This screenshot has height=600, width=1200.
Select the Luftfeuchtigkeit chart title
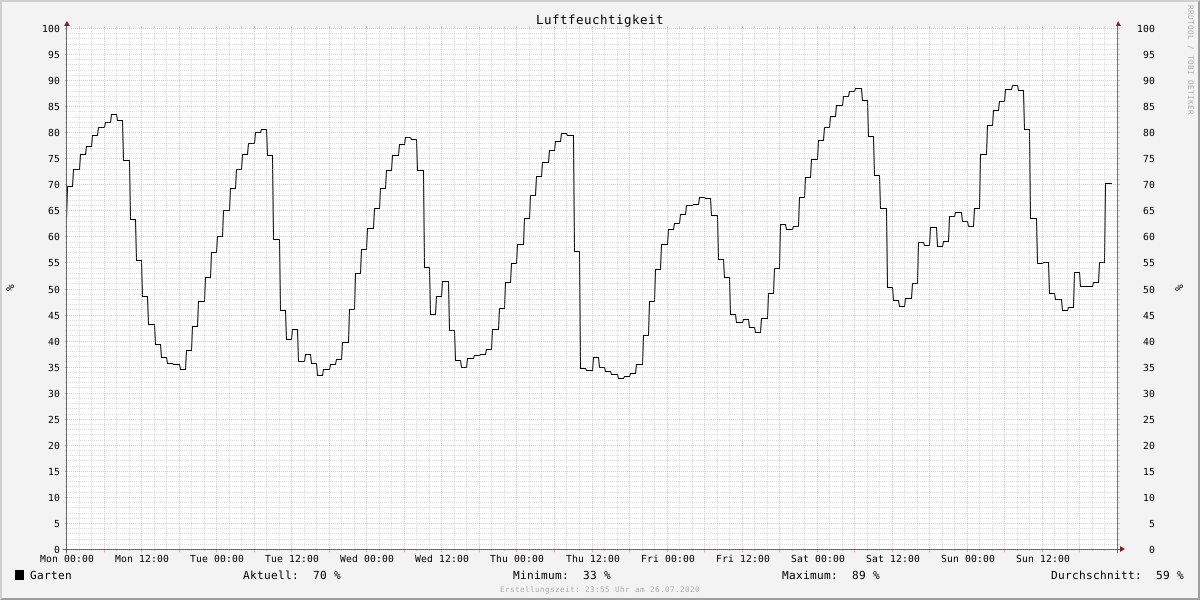coord(599,19)
